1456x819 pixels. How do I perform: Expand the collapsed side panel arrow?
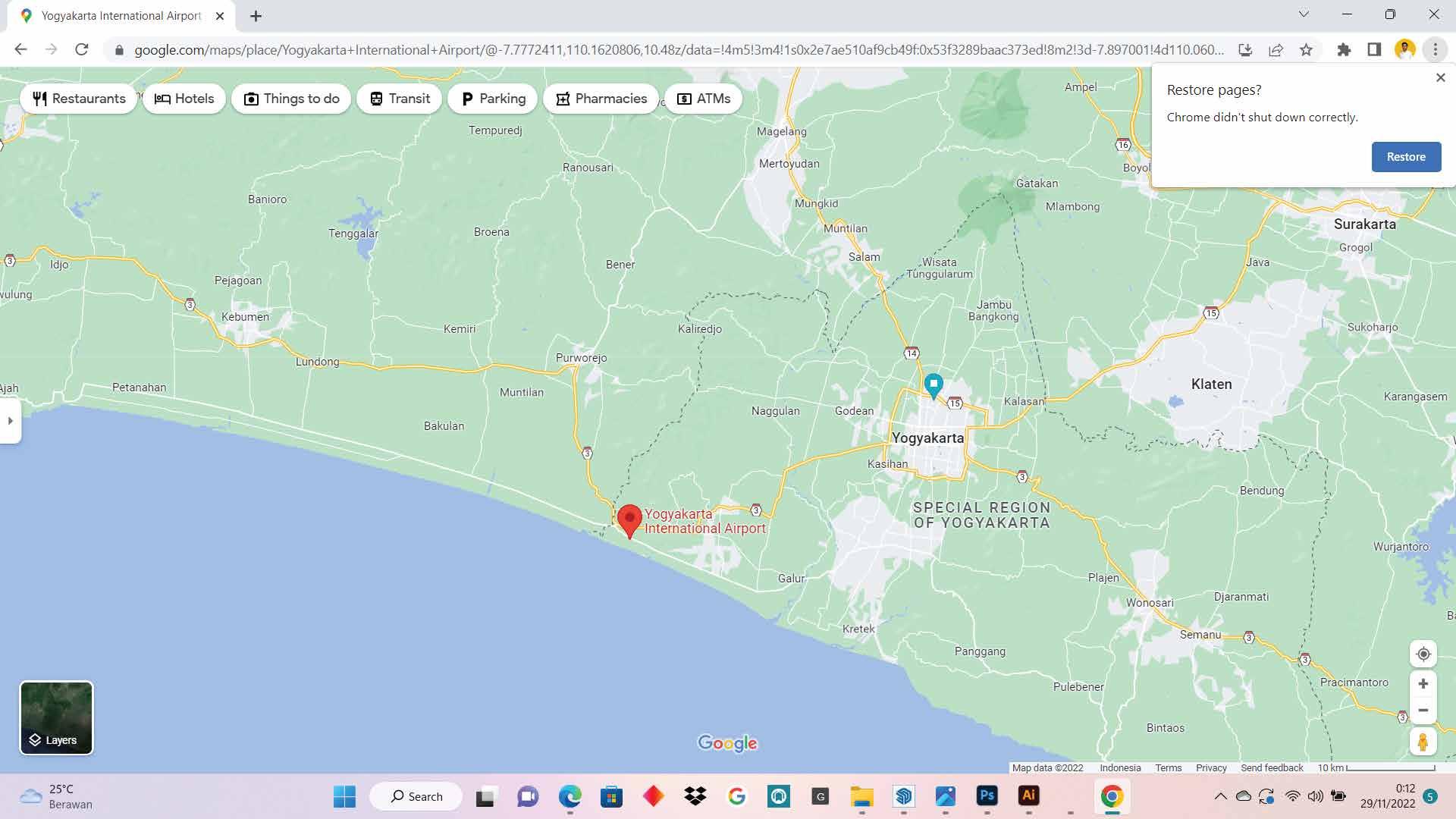point(10,421)
